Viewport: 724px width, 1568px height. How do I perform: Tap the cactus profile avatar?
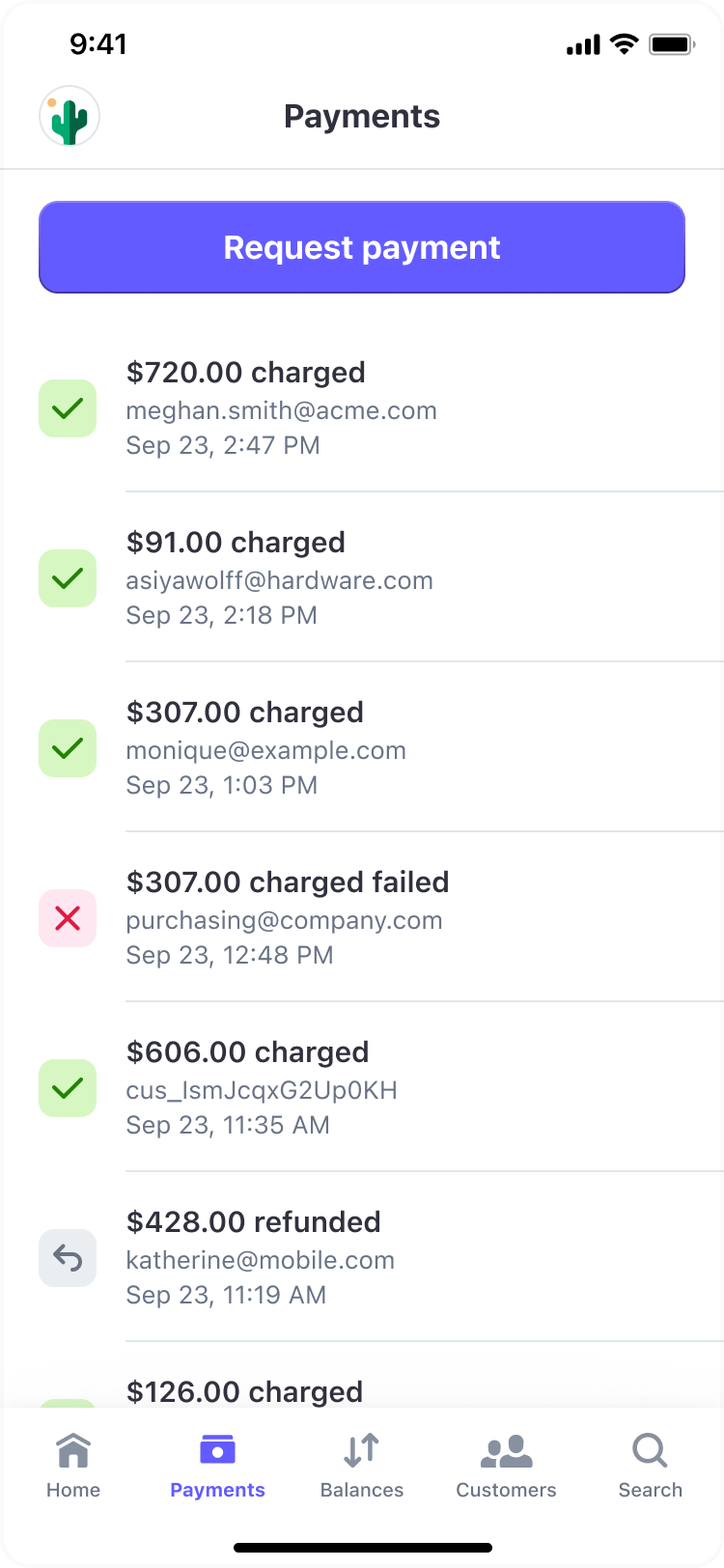click(70, 117)
